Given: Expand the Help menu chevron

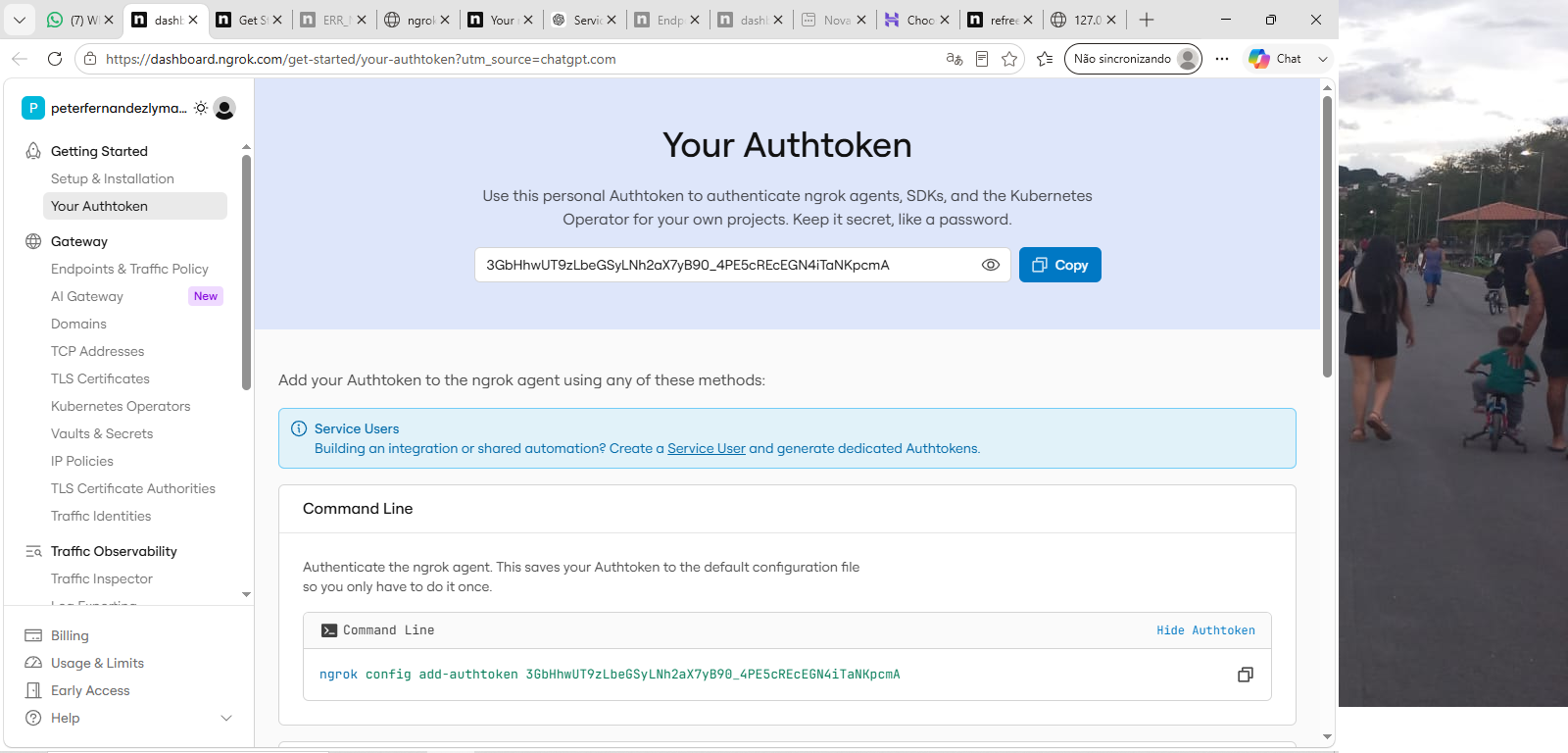Looking at the screenshot, I should click(226, 718).
